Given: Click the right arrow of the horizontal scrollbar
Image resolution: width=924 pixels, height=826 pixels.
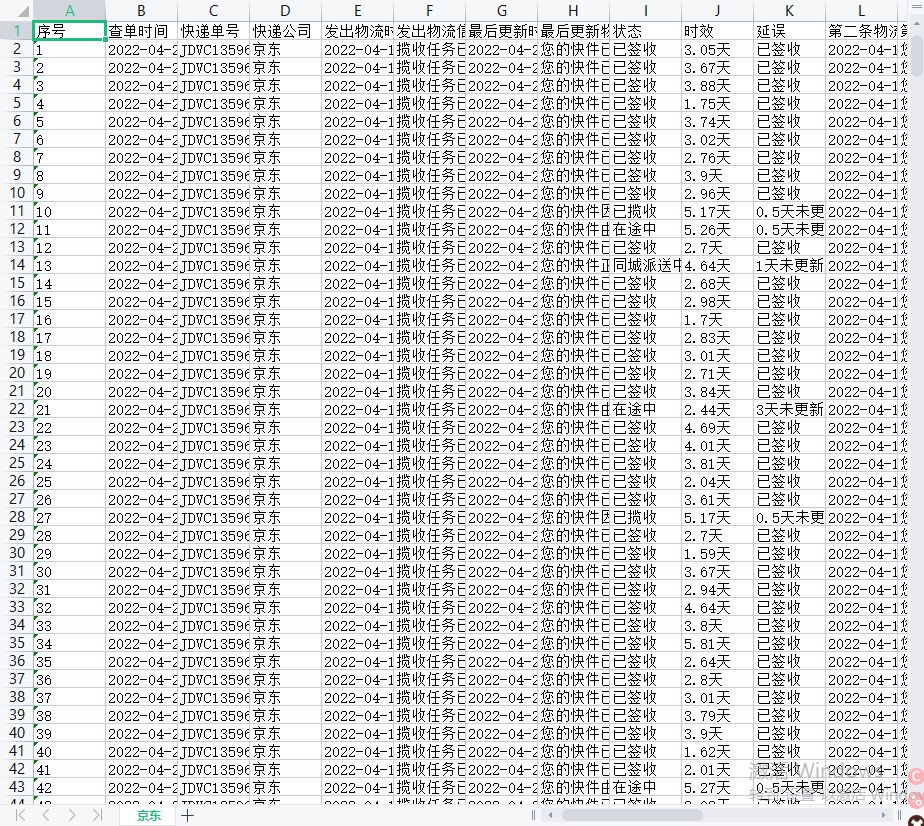Looking at the screenshot, I should tap(884, 814).
